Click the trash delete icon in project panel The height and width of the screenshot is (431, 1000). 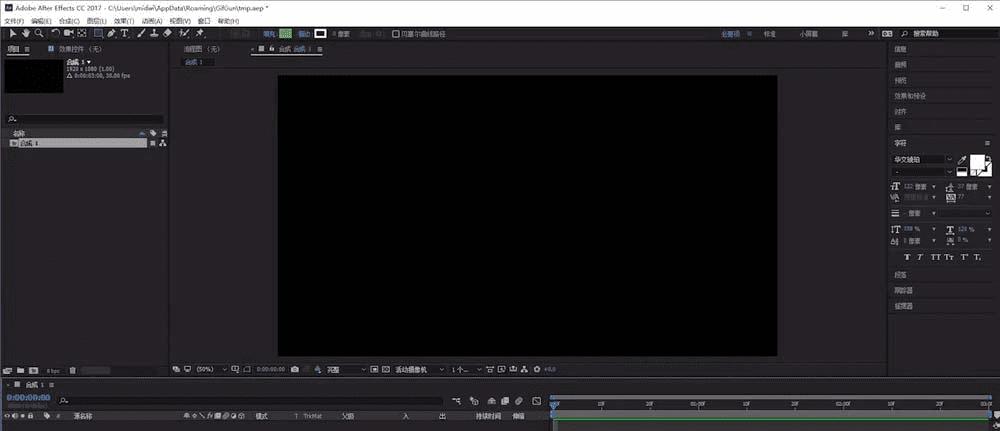tap(73, 370)
